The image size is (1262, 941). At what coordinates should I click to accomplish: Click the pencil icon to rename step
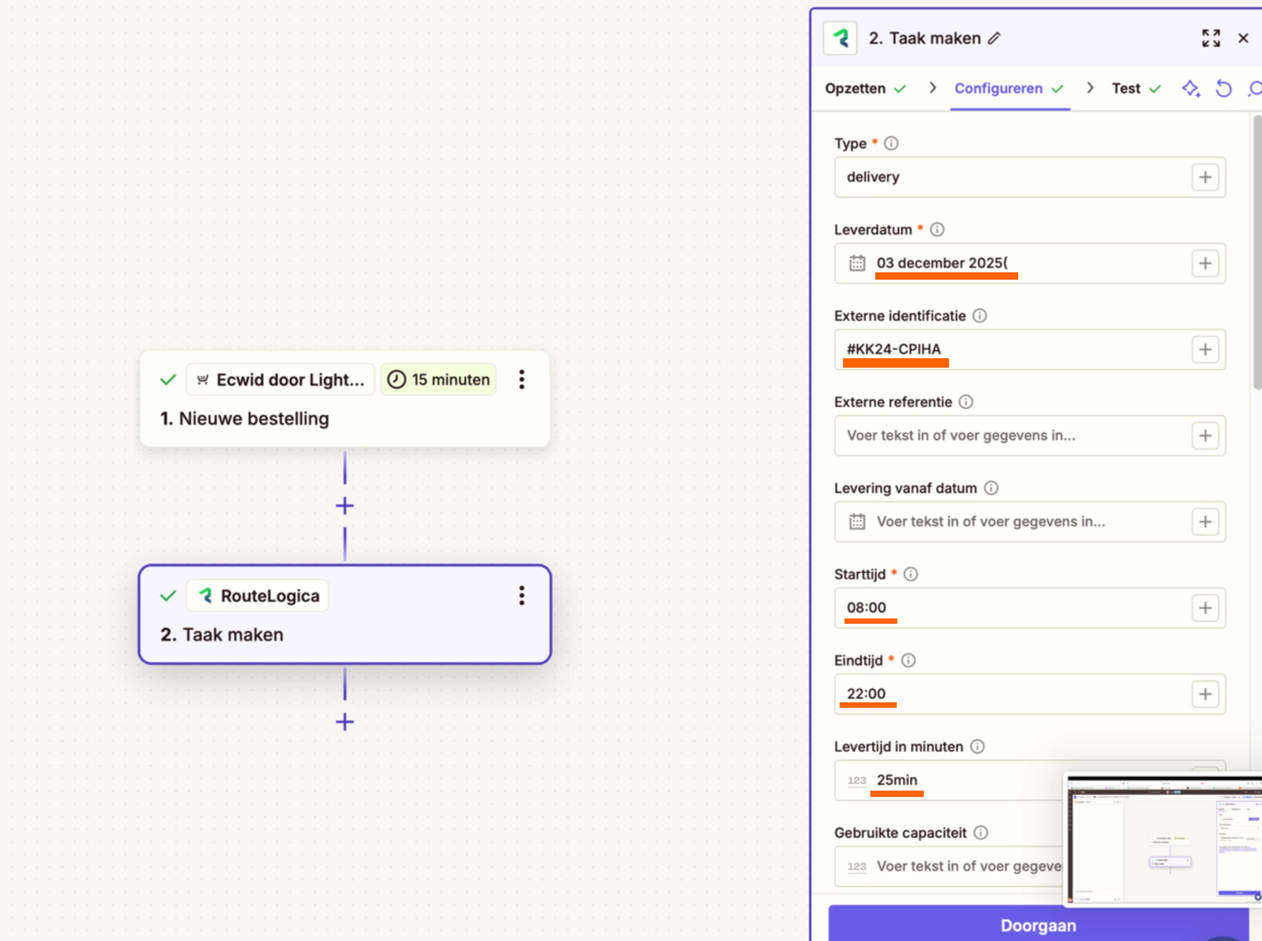coord(994,39)
